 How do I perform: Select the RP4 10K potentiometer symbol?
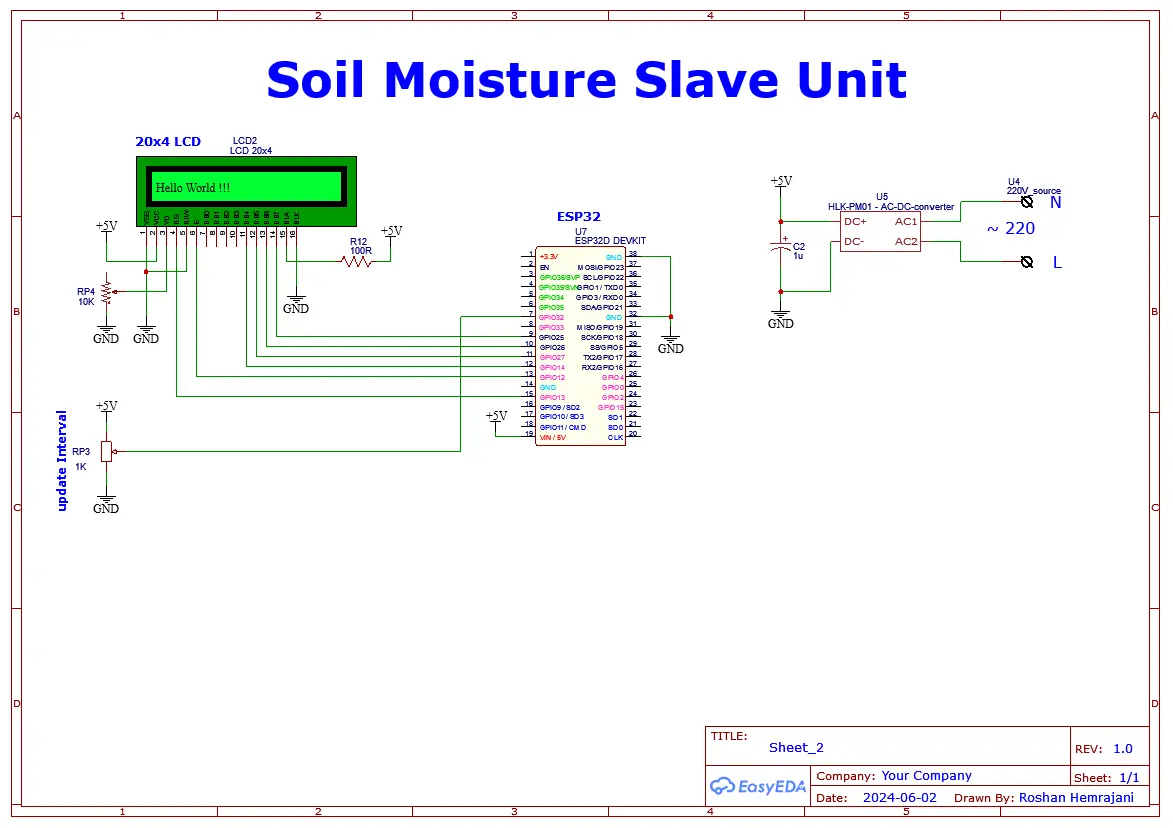point(107,292)
